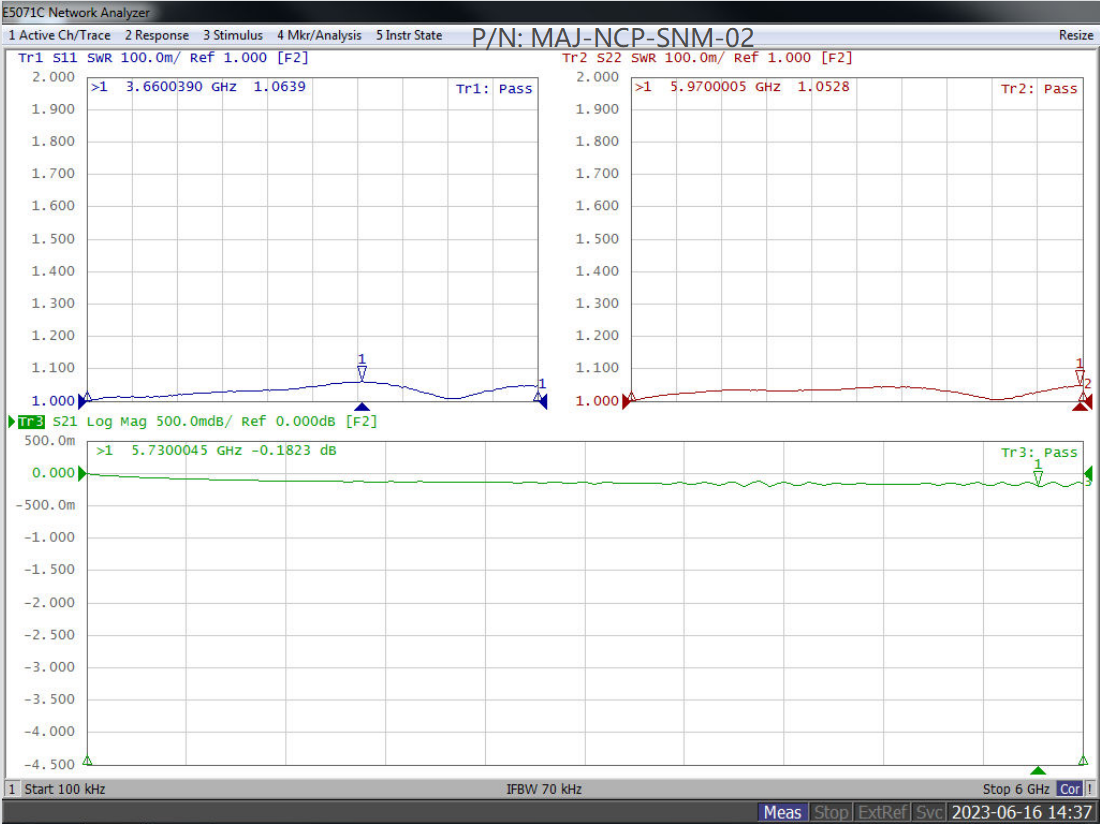
Task: Click marker 1 triangle on Tr1 trace
Action: [x=362, y=374]
